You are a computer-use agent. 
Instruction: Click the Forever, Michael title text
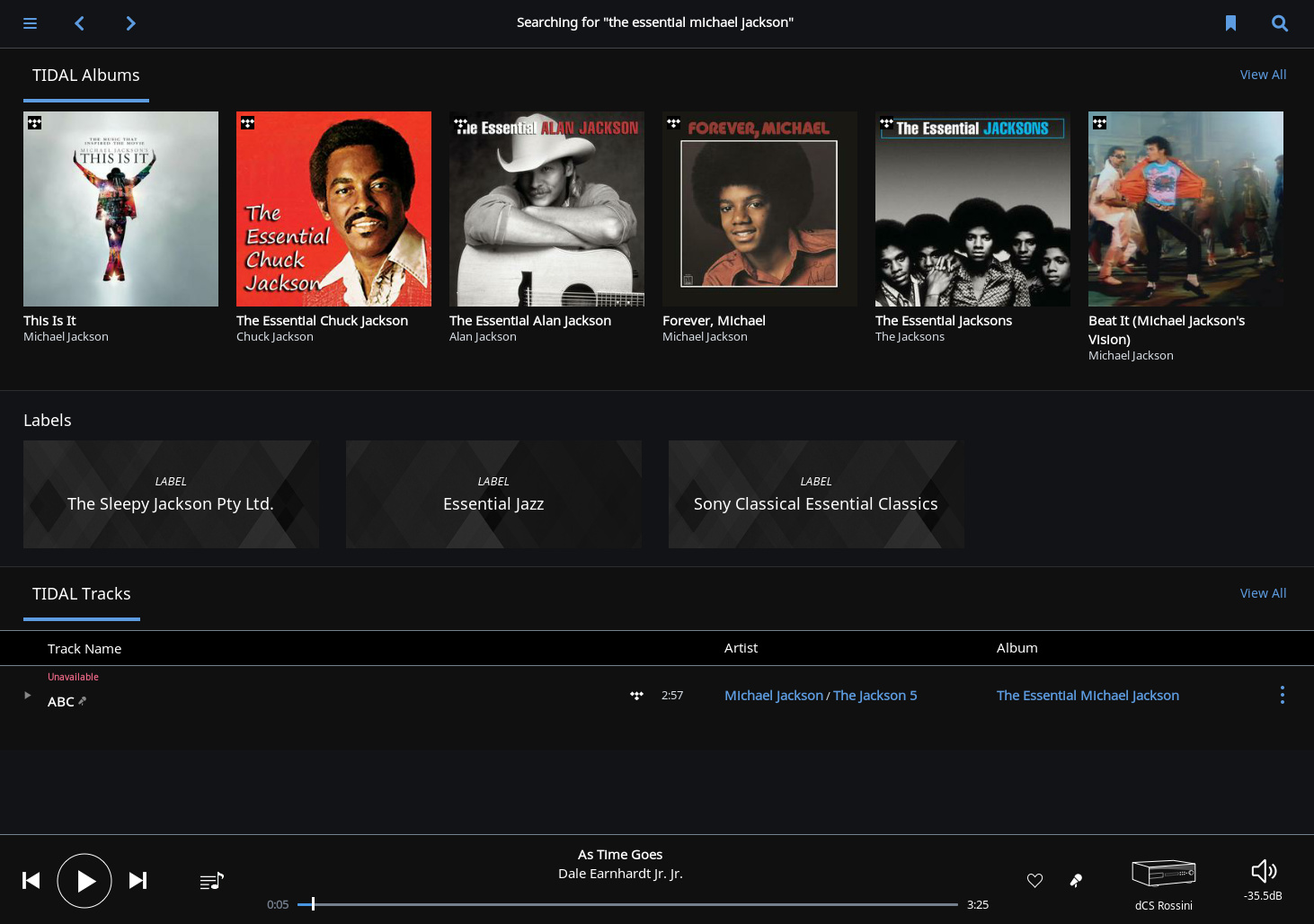pos(714,321)
